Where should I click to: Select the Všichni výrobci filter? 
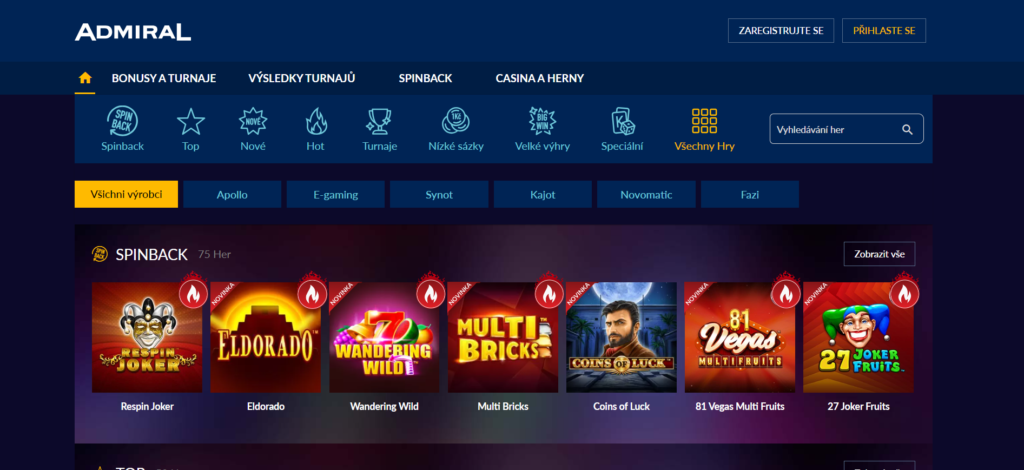coord(126,195)
